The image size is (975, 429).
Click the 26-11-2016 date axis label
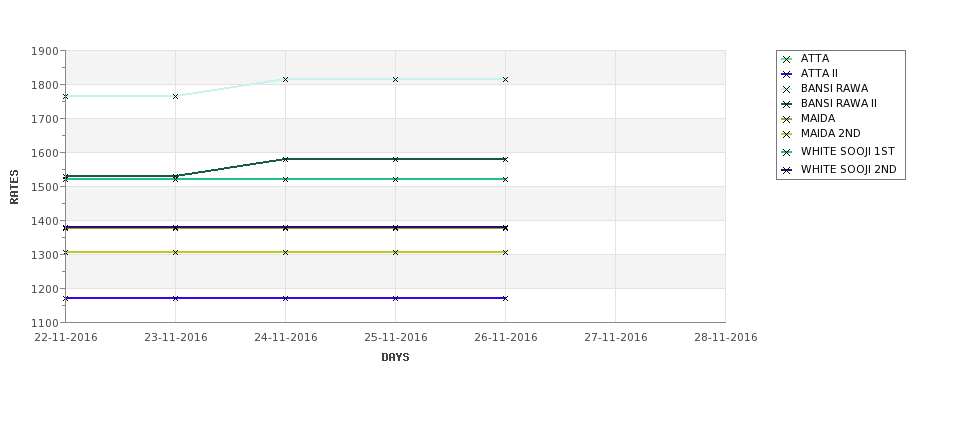pyautogui.click(x=506, y=338)
